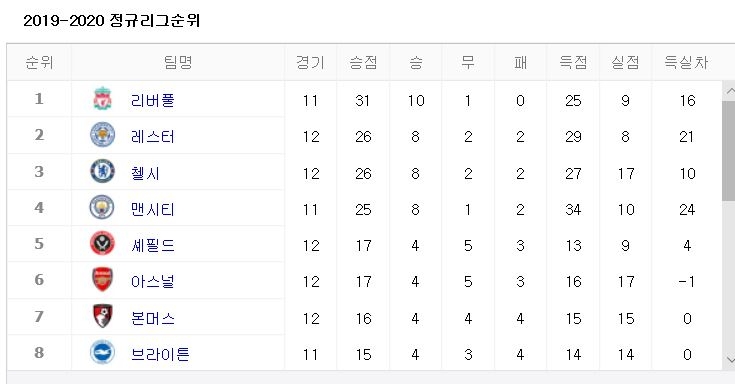Open the 아스널 team link
The image size is (735, 384).
coord(152,281)
